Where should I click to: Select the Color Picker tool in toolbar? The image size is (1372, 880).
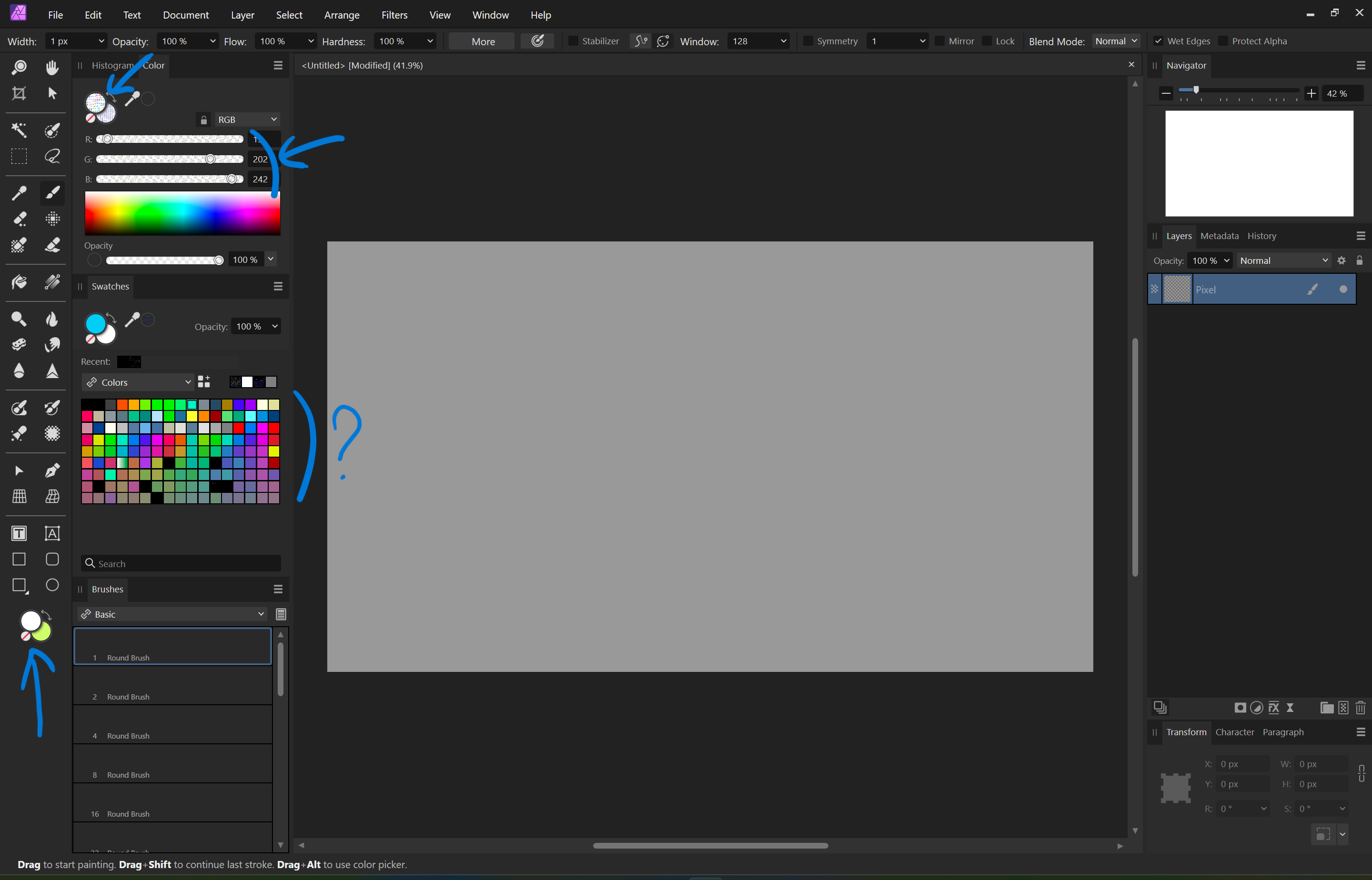click(19, 193)
